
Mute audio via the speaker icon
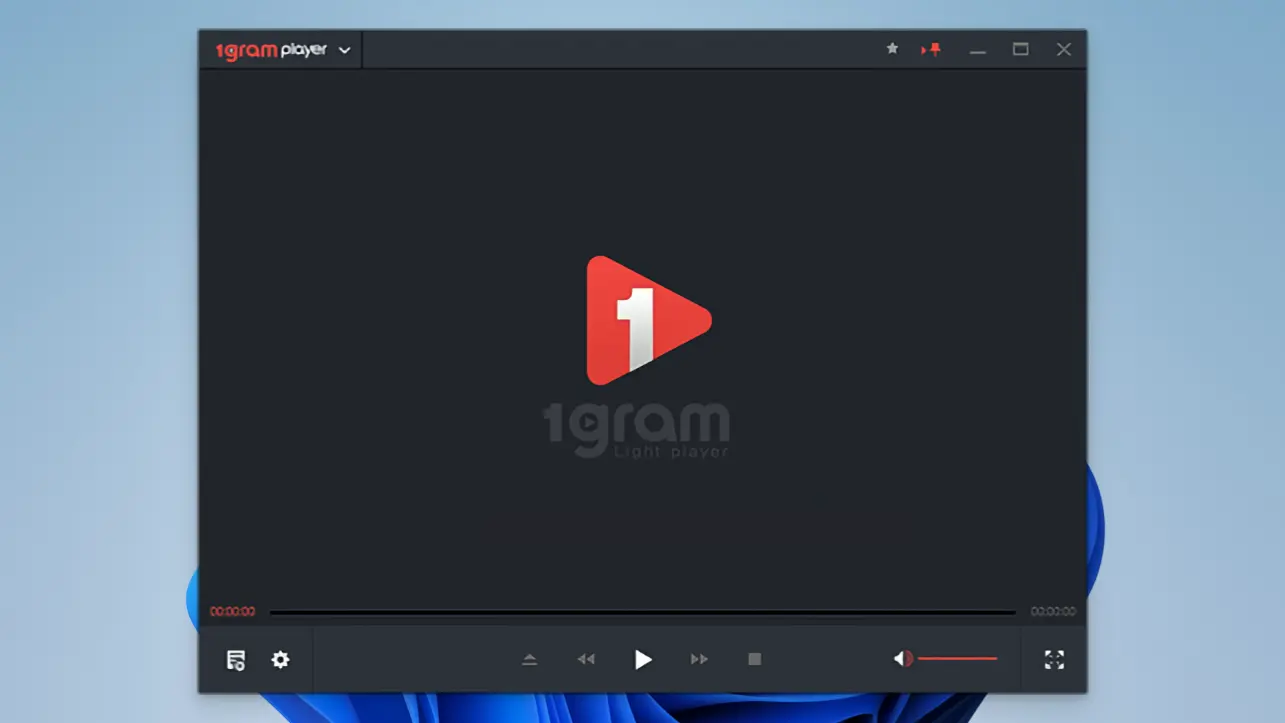[902, 659]
